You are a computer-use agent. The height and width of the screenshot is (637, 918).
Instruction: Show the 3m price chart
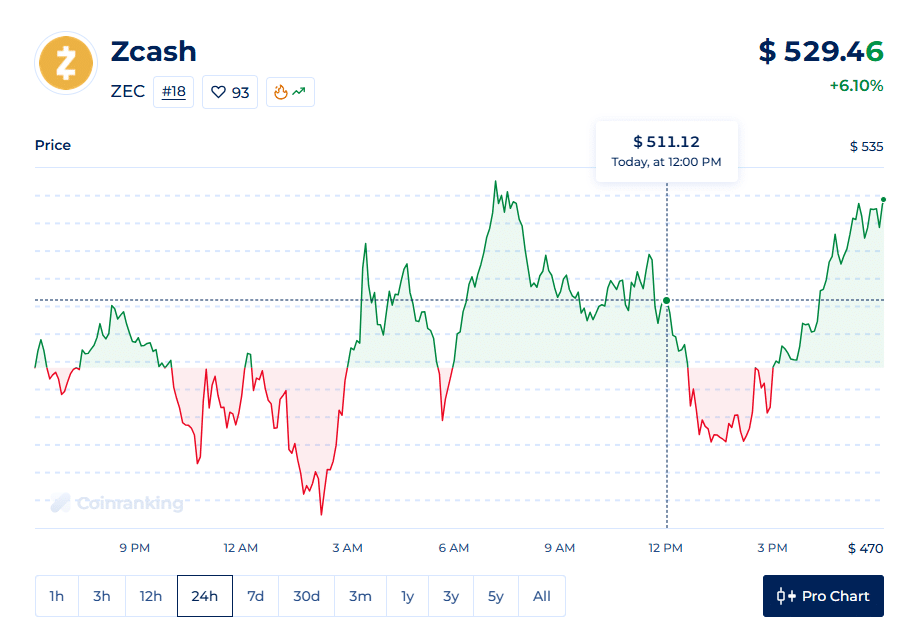pos(360,596)
